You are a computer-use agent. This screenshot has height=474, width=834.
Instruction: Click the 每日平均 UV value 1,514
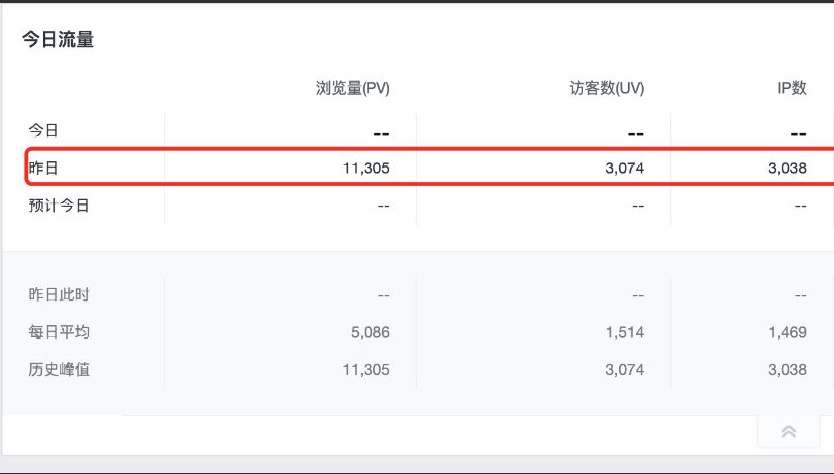click(624, 332)
